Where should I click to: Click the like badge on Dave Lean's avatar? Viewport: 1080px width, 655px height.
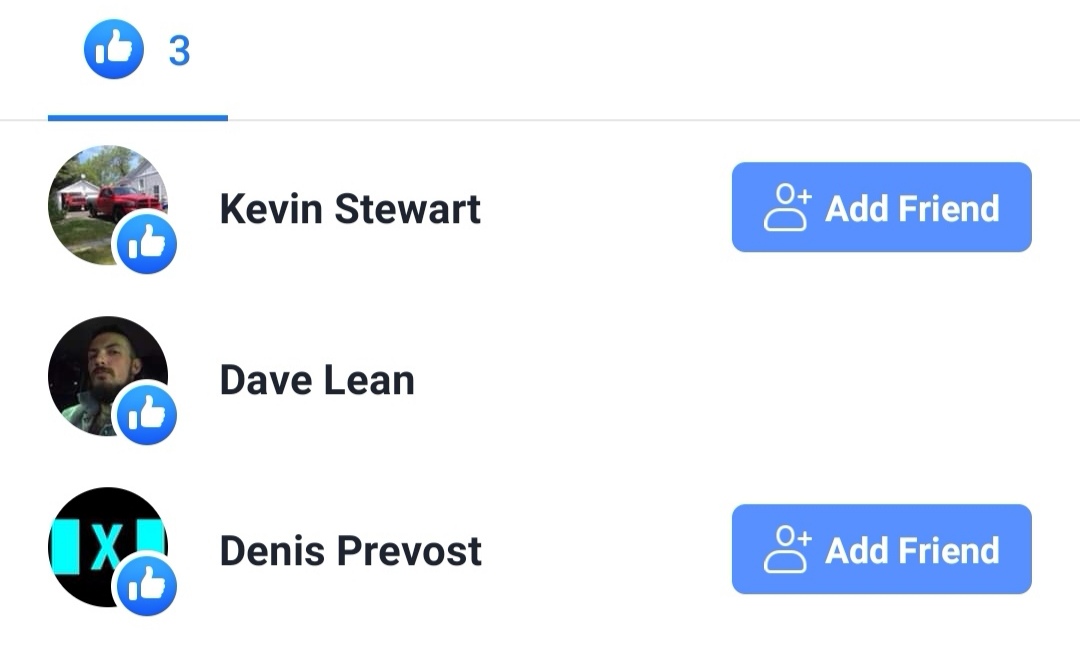[148, 414]
